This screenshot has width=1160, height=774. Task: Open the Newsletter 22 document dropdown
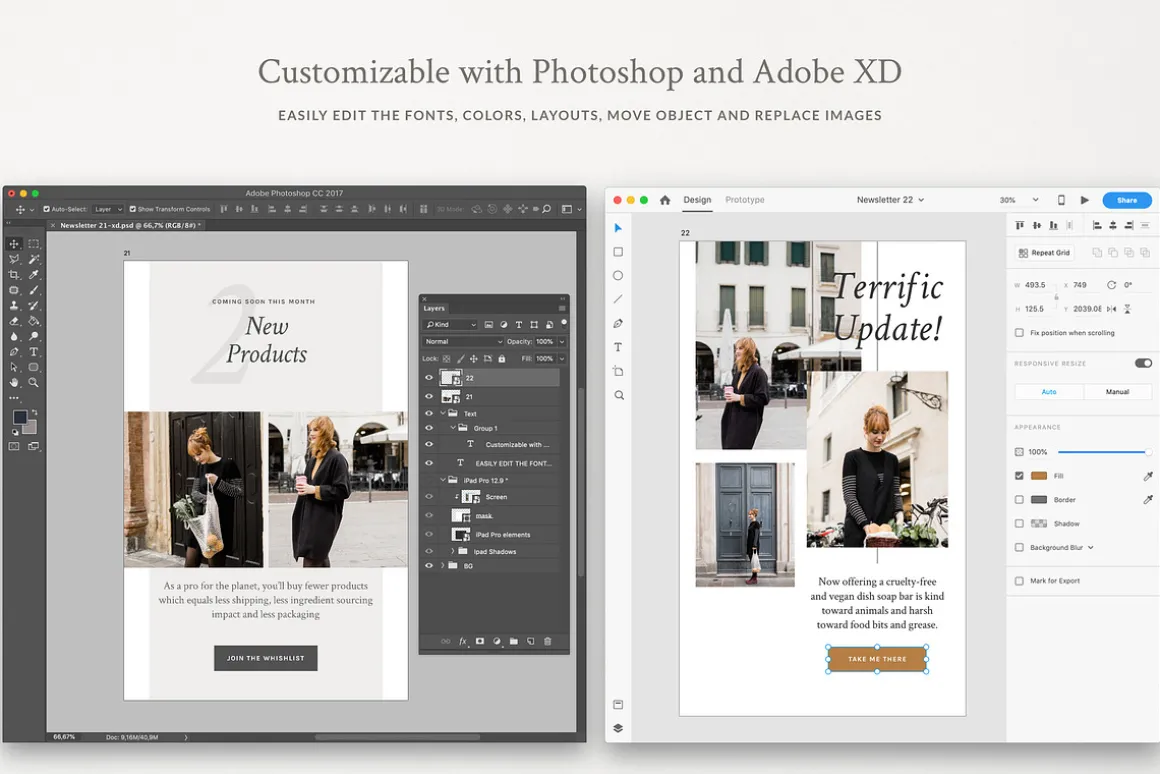tap(890, 200)
